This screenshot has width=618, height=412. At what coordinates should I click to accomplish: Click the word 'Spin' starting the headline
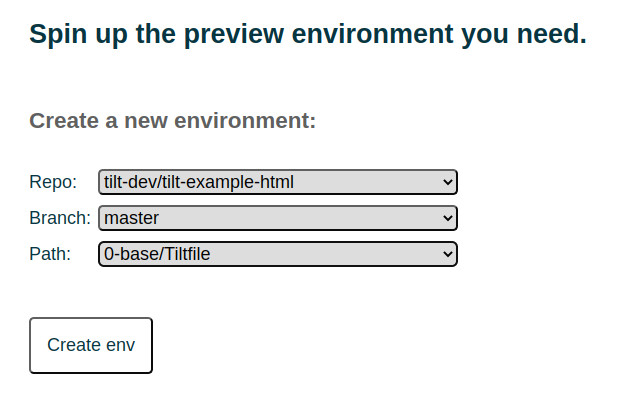tap(58, 35)
